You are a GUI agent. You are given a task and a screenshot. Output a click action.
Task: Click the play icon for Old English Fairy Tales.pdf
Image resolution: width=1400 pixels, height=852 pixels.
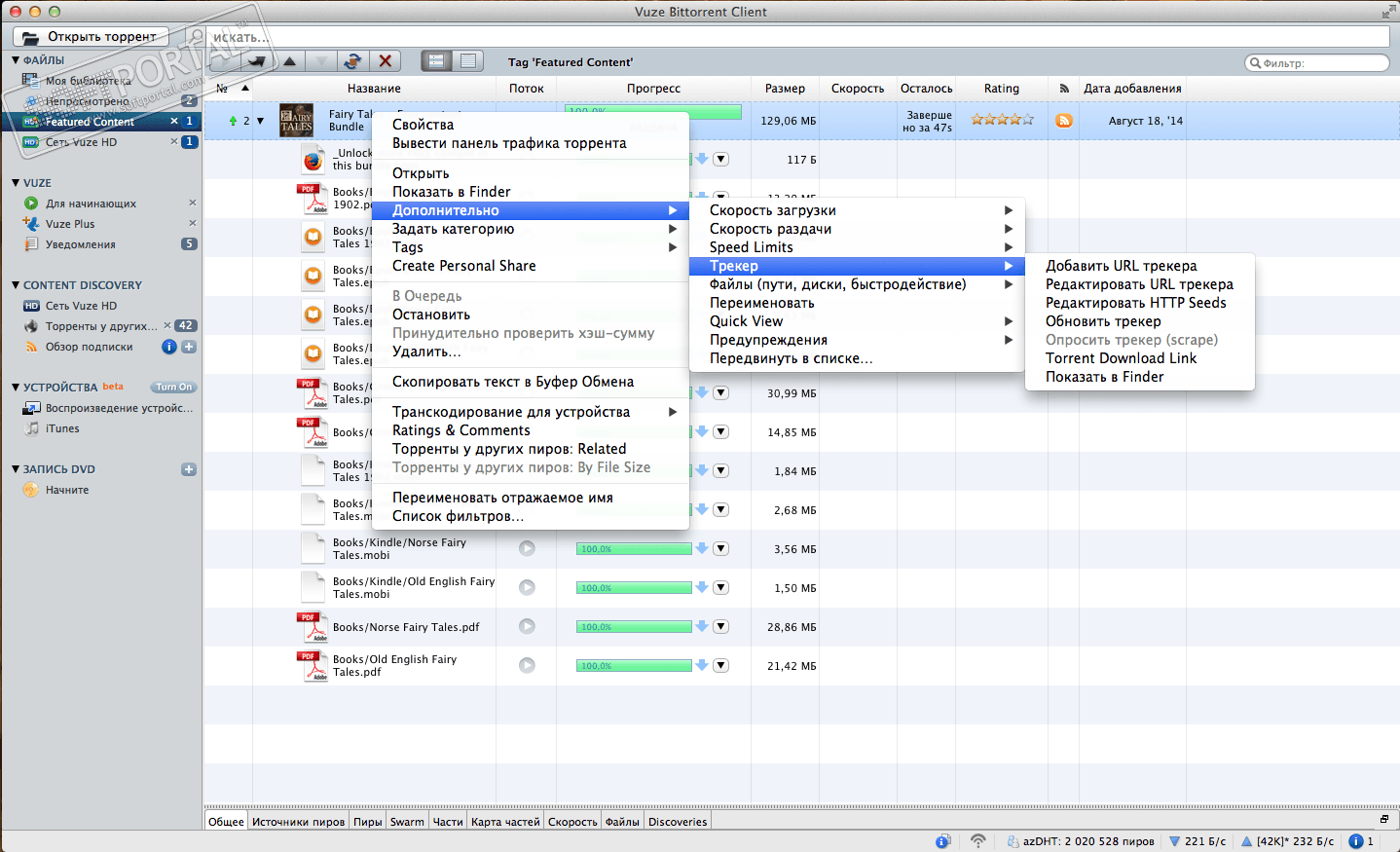[x=527, y=666]
